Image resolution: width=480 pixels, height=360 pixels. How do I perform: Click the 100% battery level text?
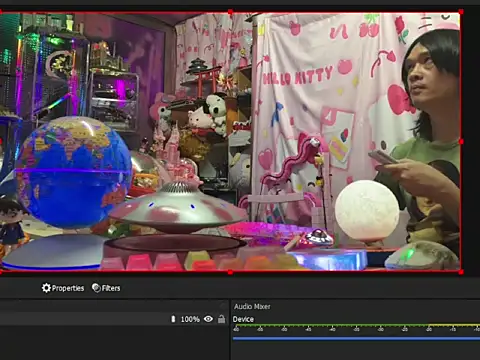(190, 319)
